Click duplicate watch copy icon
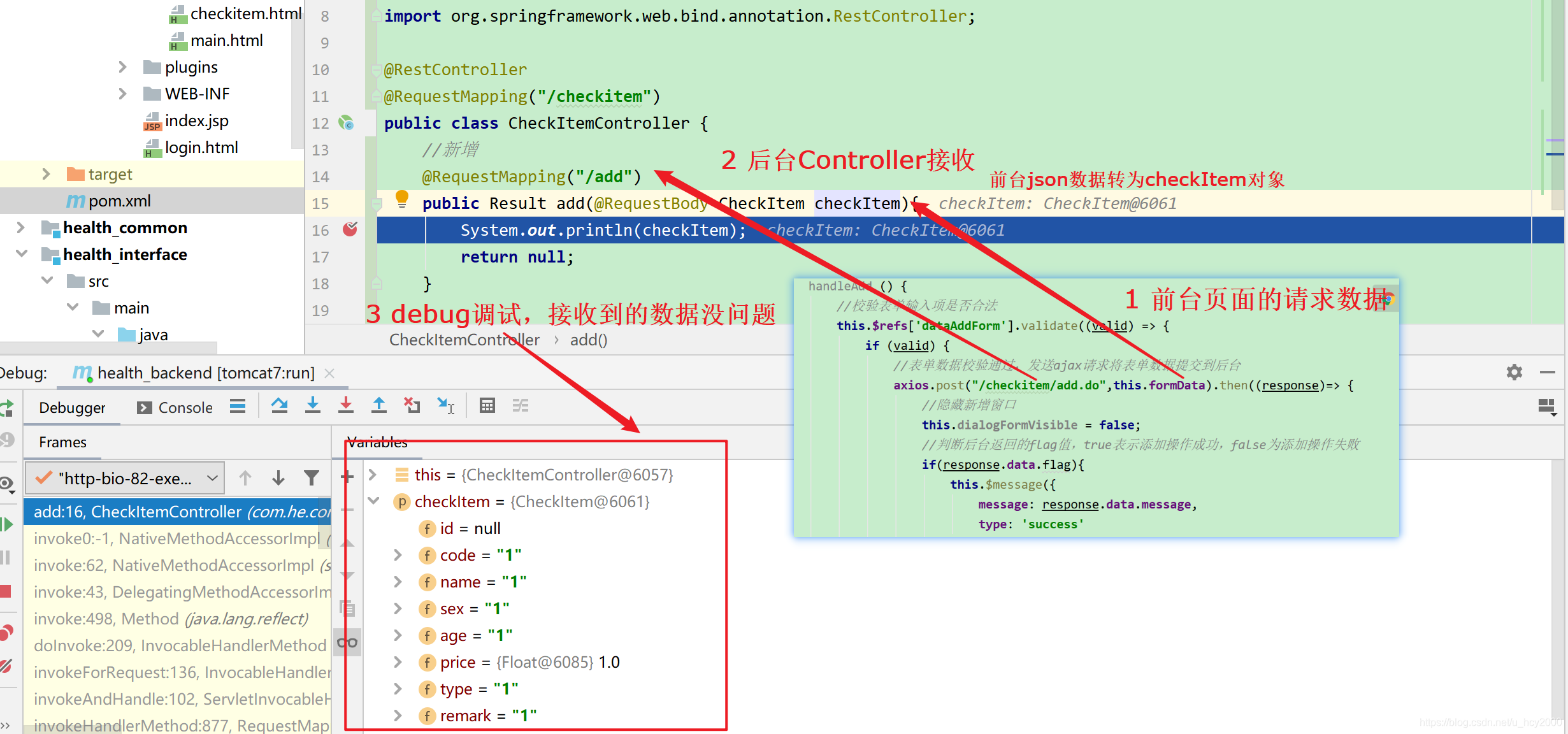This screenshot has width=1568, height=734. 347,608
